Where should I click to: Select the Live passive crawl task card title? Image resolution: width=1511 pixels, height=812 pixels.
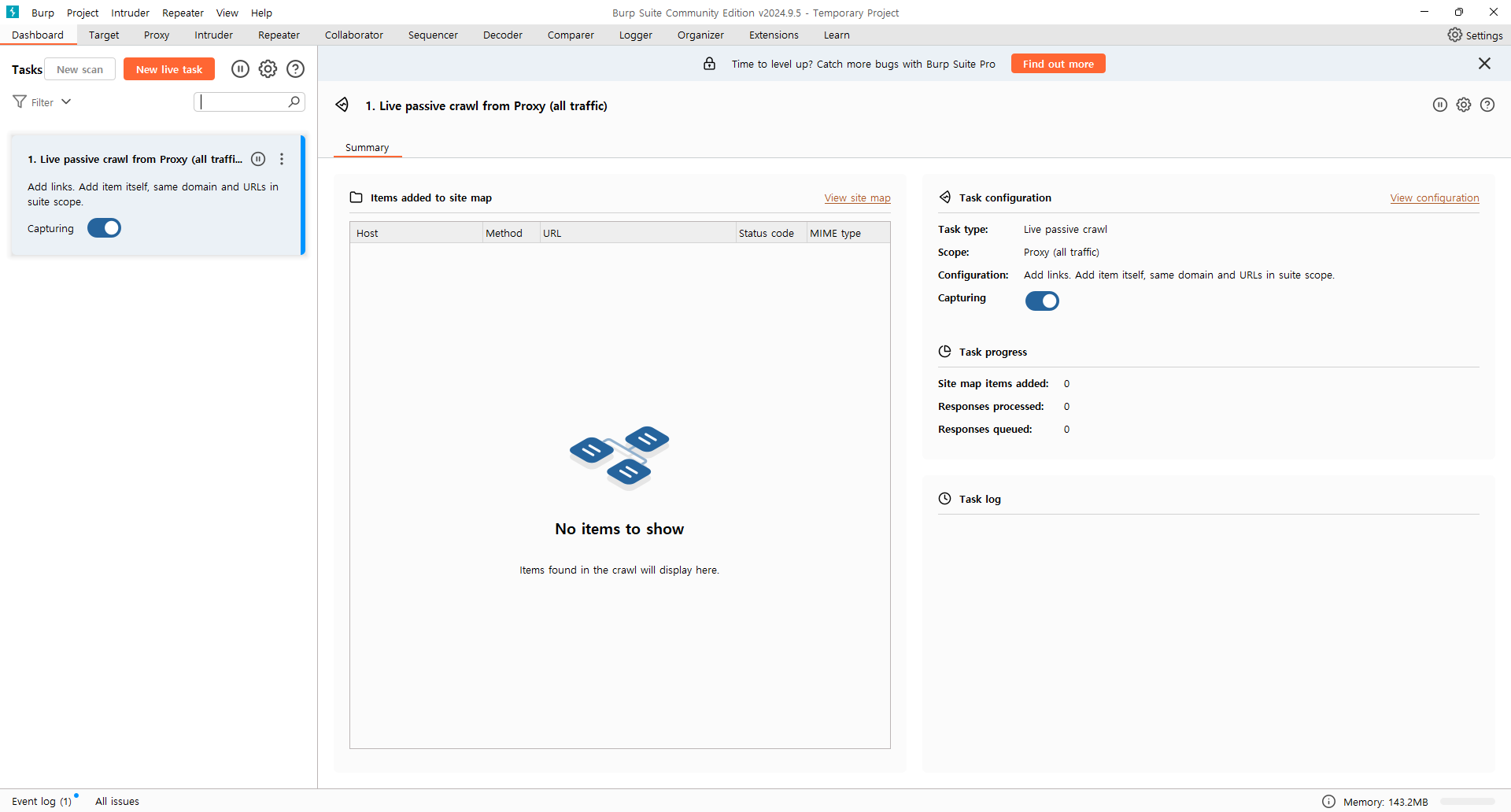click(135, 159)
